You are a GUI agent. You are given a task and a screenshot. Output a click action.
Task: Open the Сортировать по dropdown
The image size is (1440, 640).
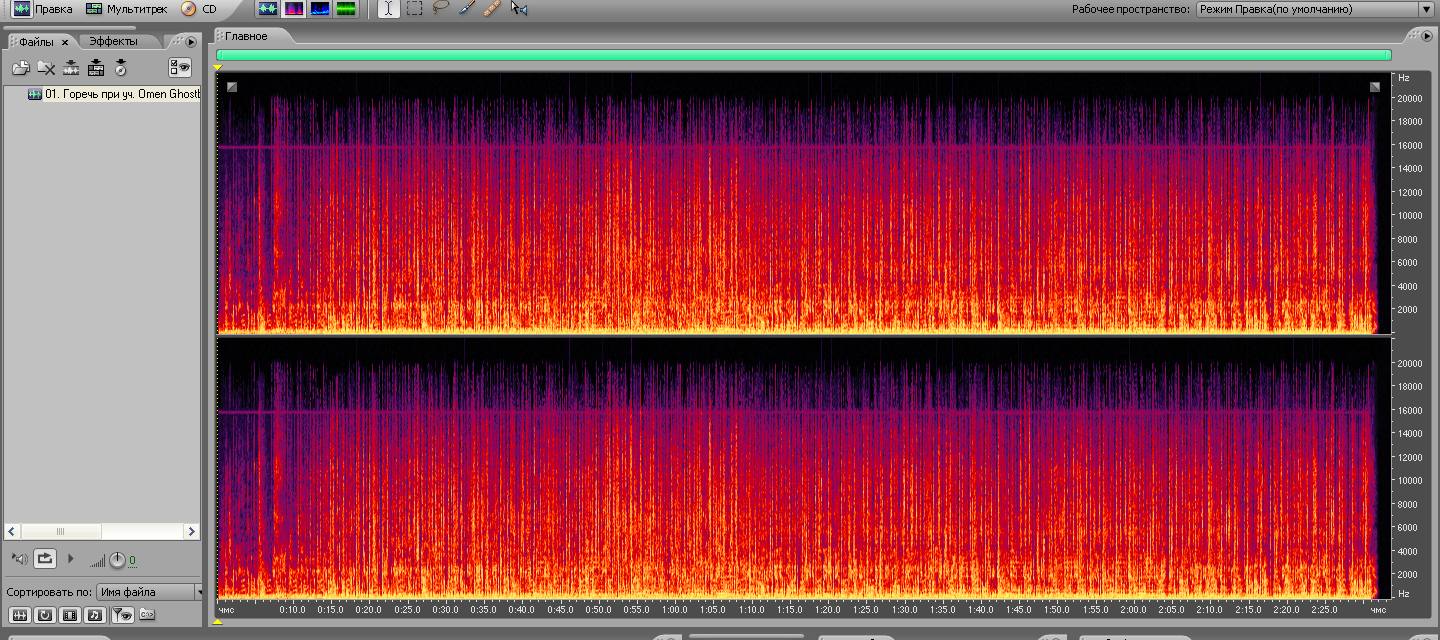coord(149,592)
